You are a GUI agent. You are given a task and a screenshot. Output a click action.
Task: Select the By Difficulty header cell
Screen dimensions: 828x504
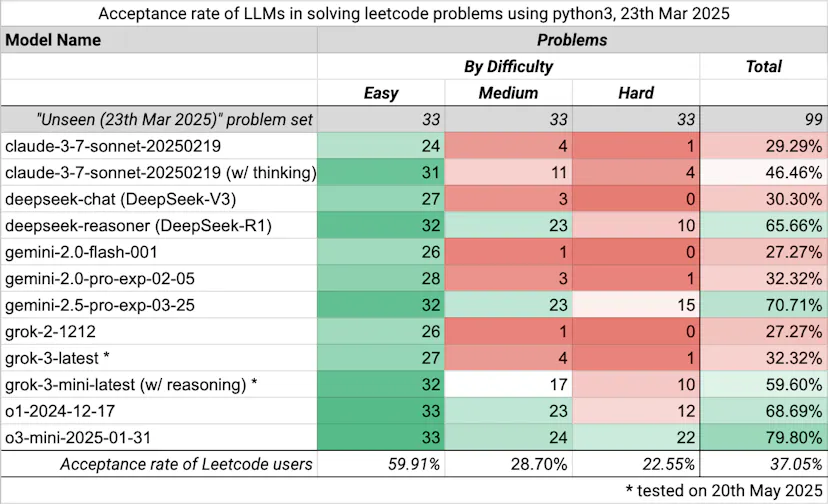509,67
